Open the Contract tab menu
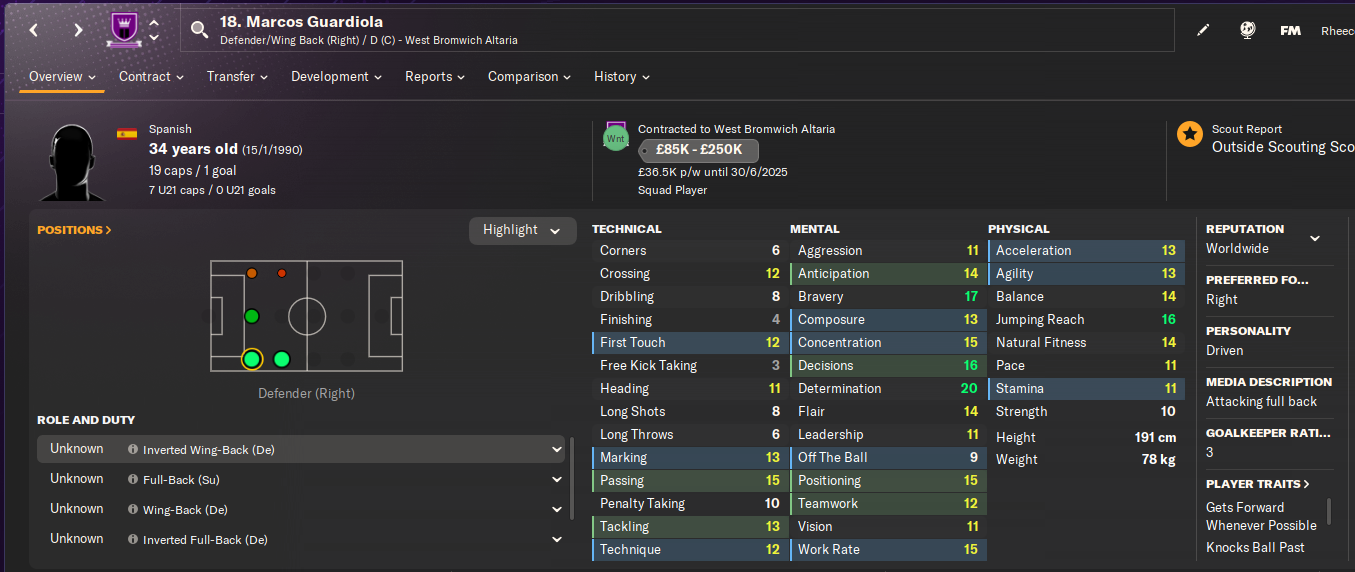 (x=151, y=77)
